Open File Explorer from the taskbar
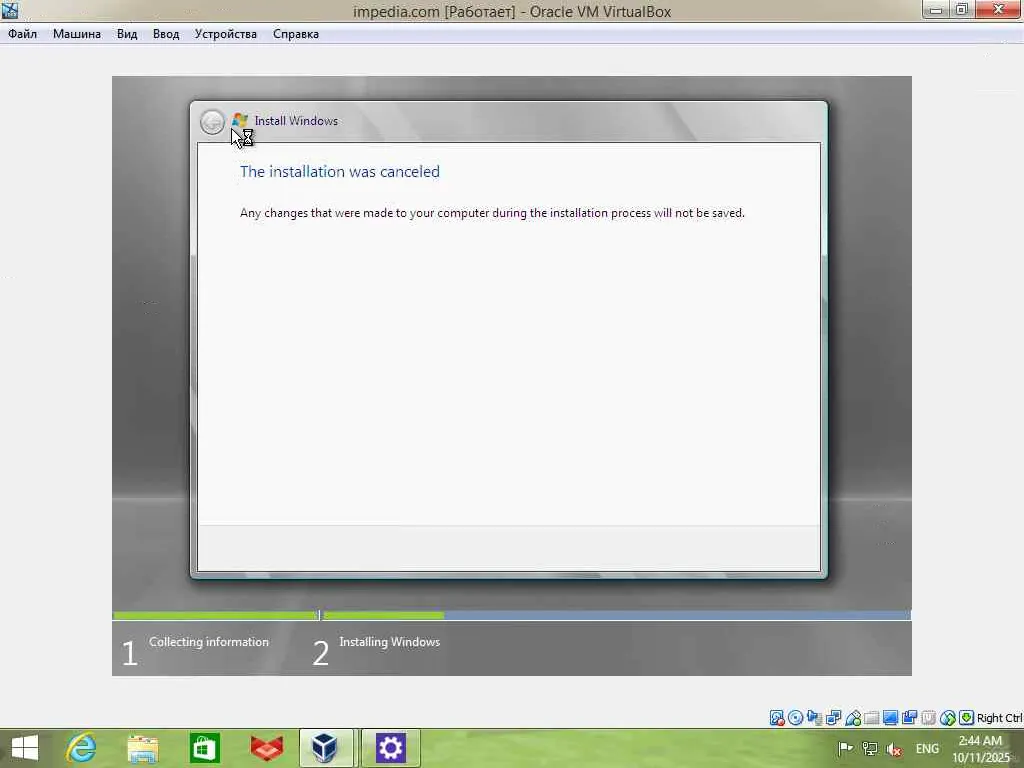Screen dimensions: 1024x768 (x=142, y=748)
